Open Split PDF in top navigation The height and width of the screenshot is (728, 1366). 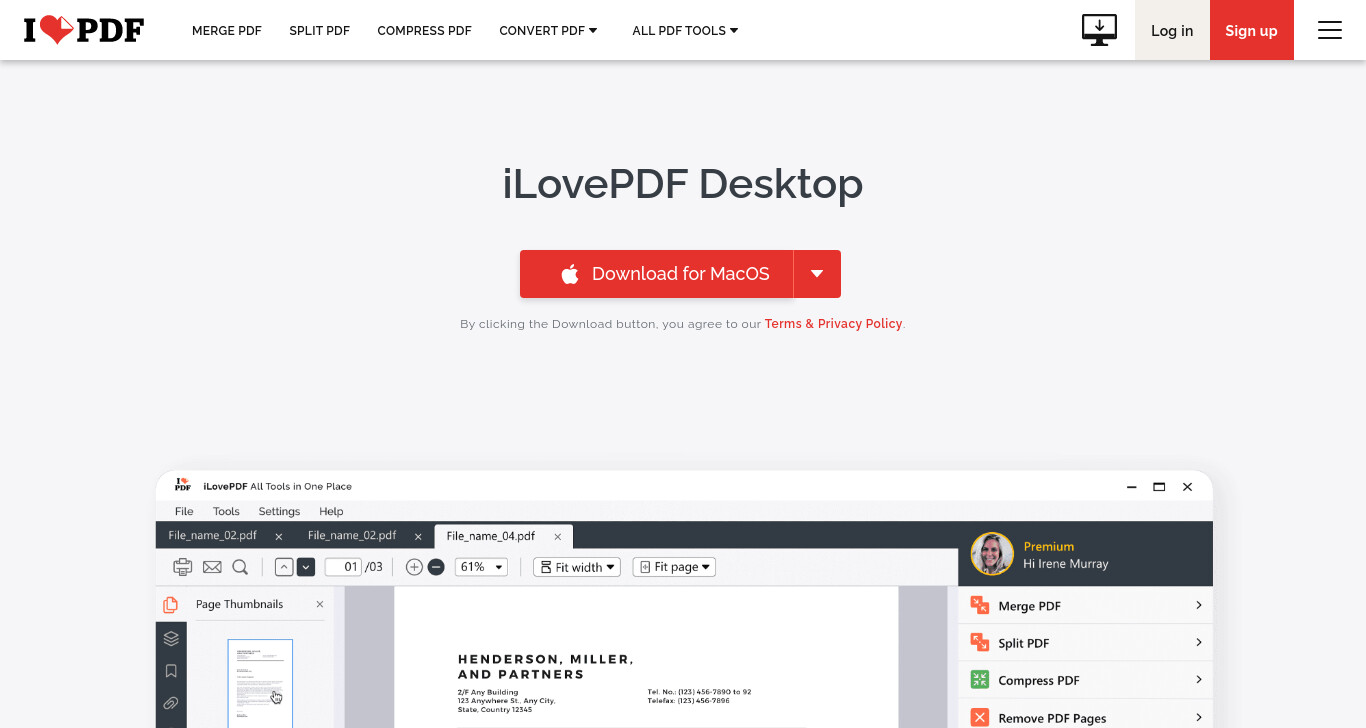click(320, 31)
